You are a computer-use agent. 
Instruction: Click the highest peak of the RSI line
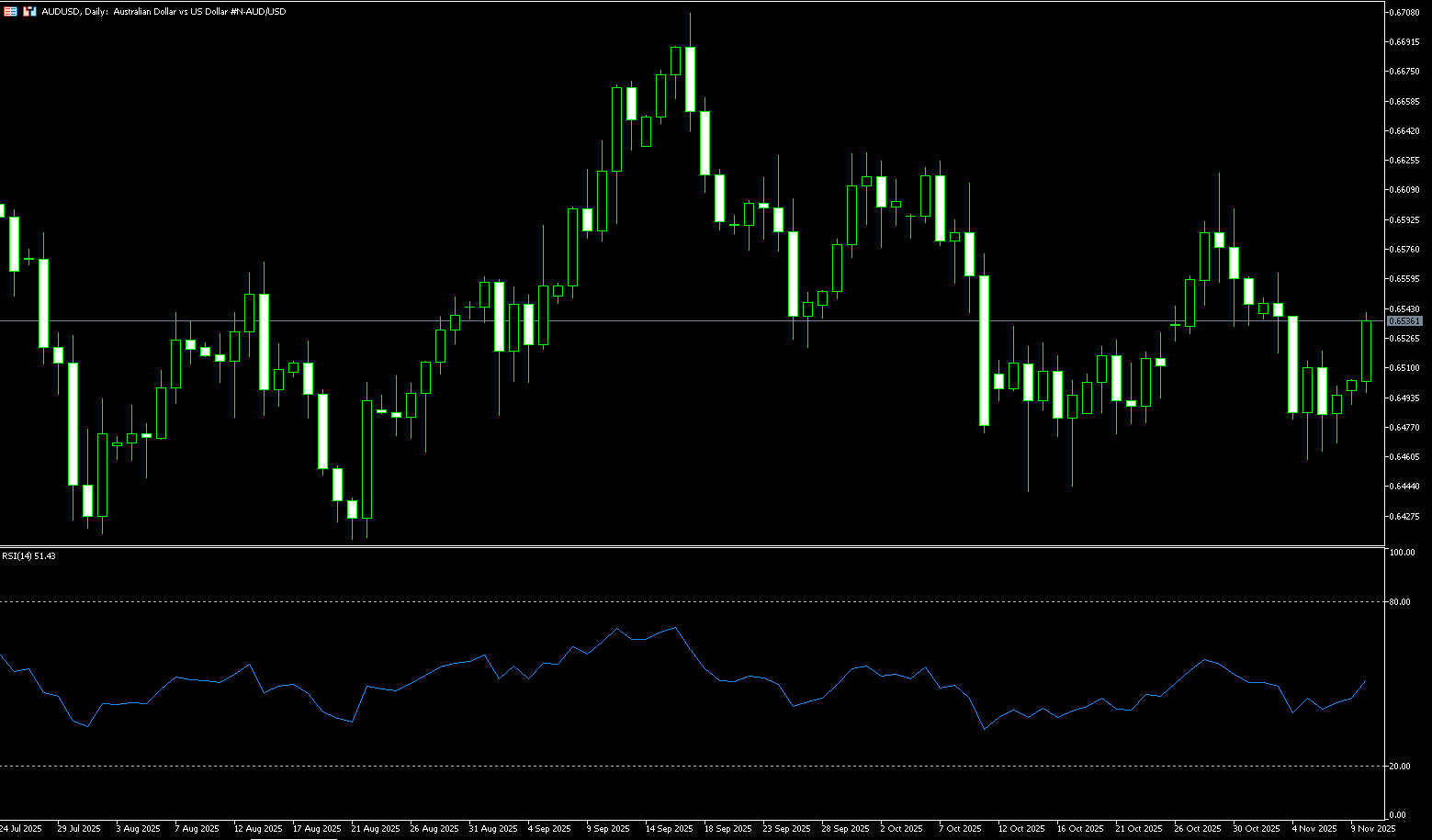(675, 628)
